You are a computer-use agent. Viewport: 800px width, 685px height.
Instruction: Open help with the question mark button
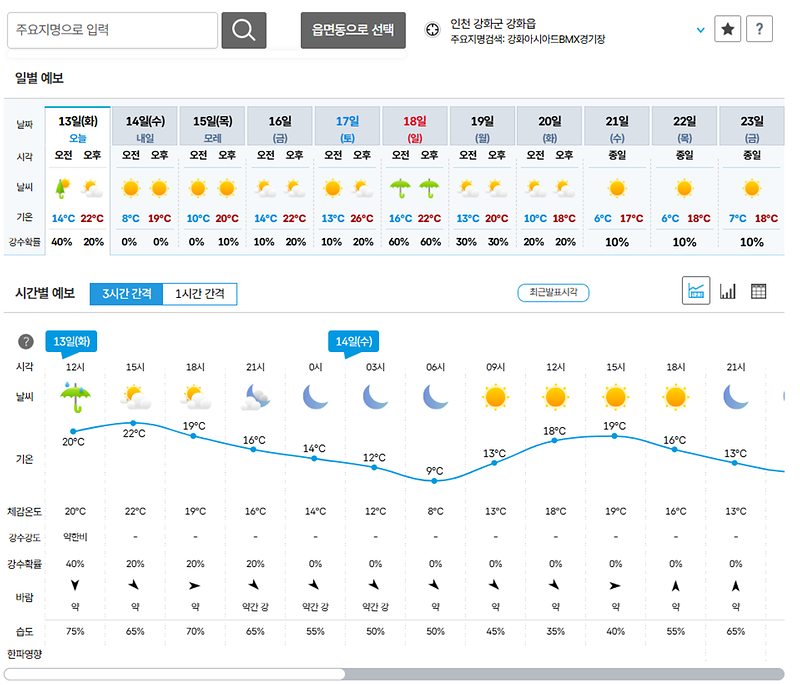(x=759, y=29)
